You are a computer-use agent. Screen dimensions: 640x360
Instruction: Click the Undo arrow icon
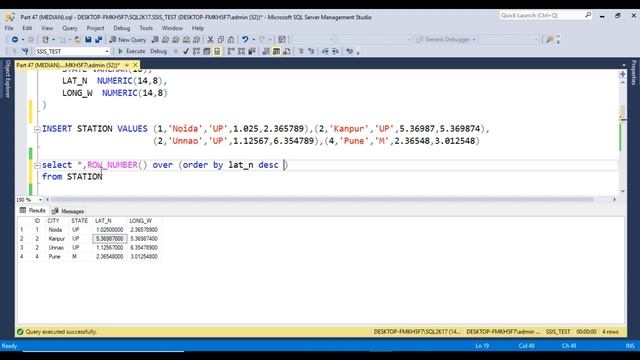pyautogui.click(x=245, y=40)
